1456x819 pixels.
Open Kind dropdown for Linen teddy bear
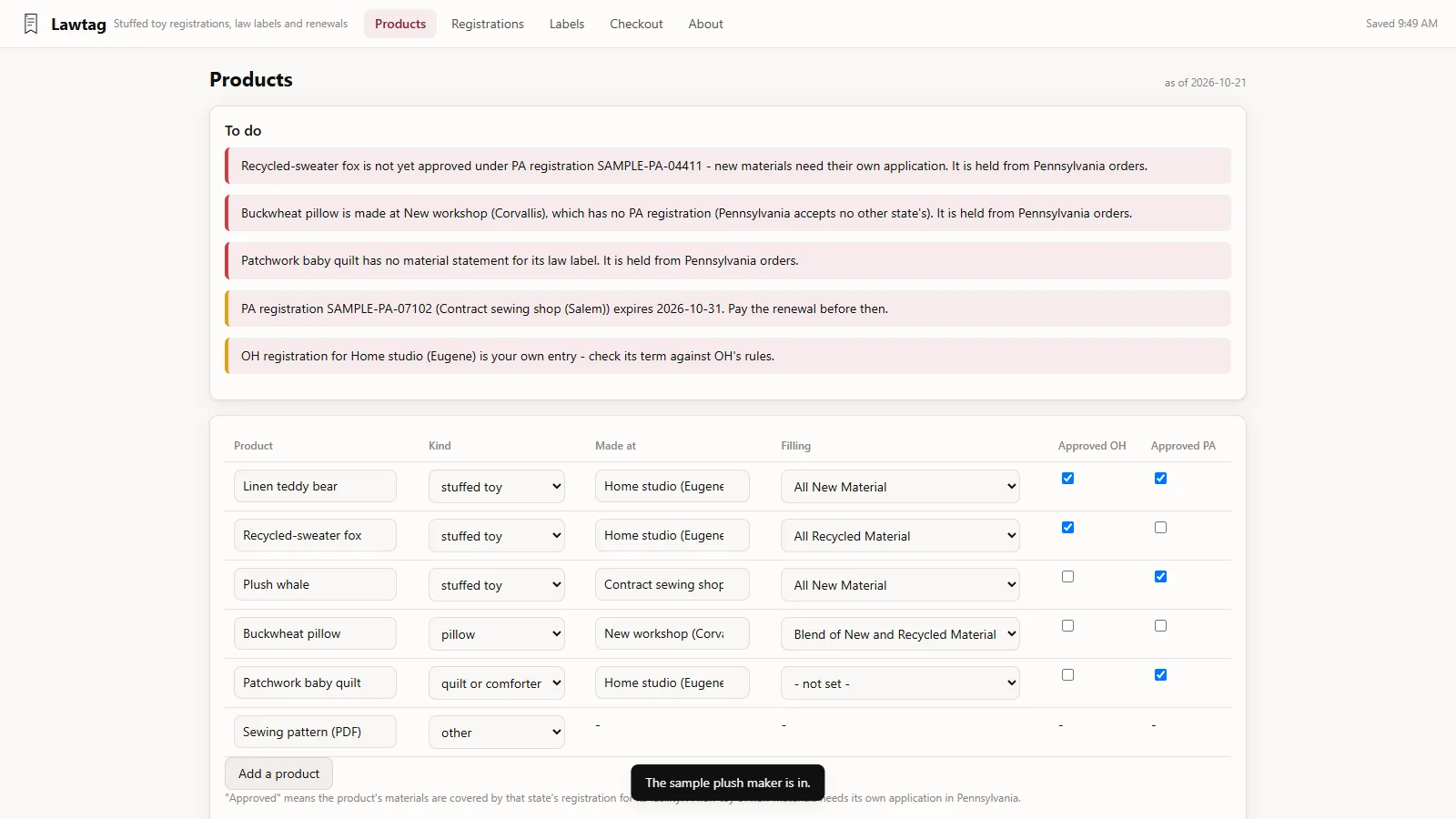pos(497,487)
